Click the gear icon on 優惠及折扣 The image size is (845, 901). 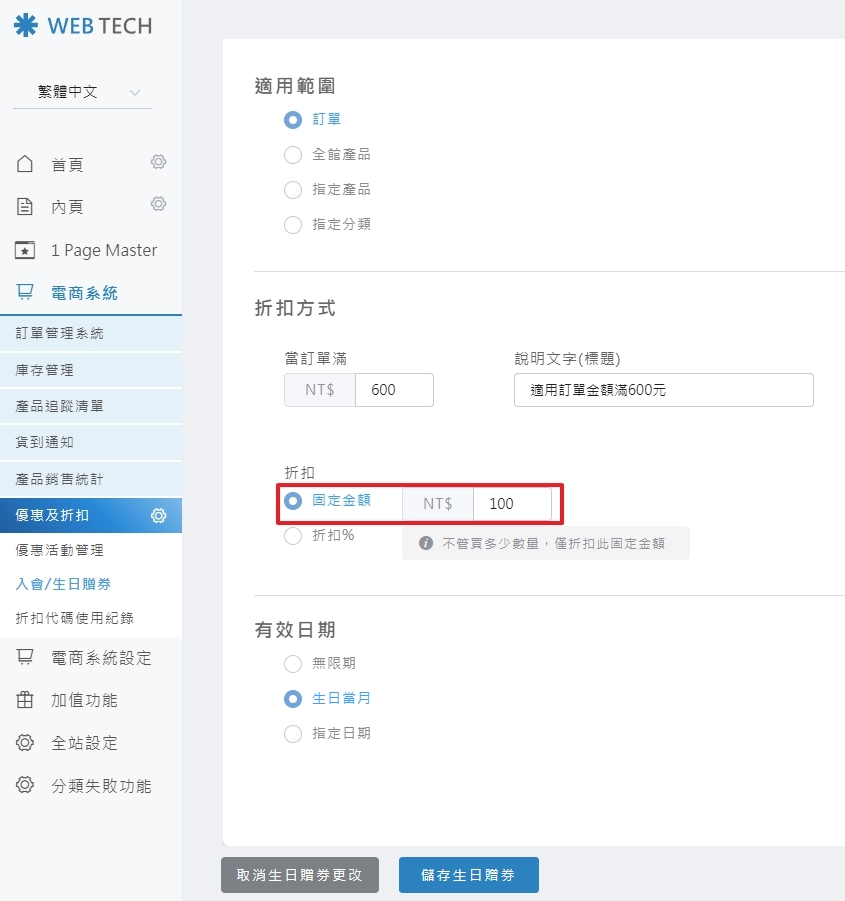pos(158,516)
